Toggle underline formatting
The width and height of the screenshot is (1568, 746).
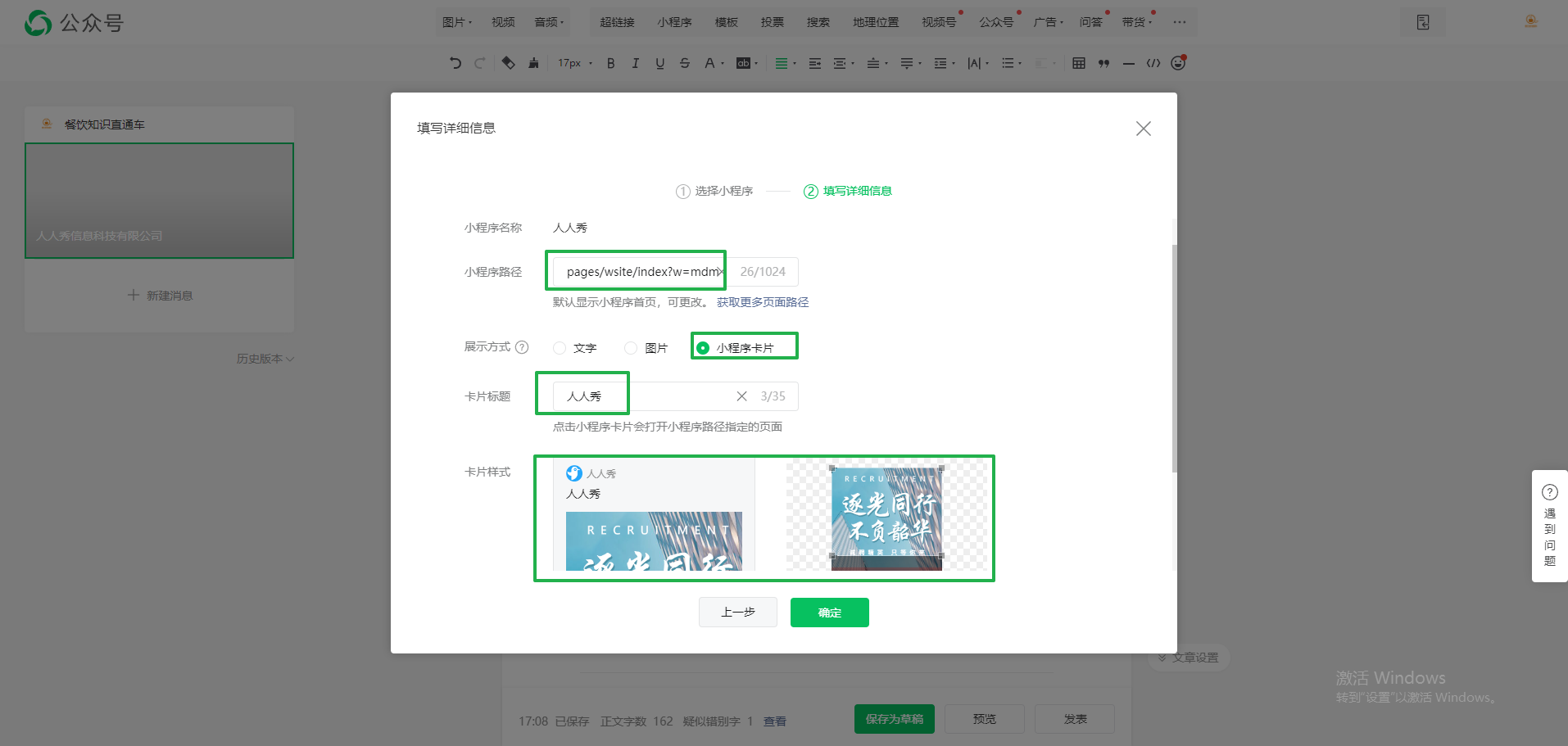coord(660,63)
